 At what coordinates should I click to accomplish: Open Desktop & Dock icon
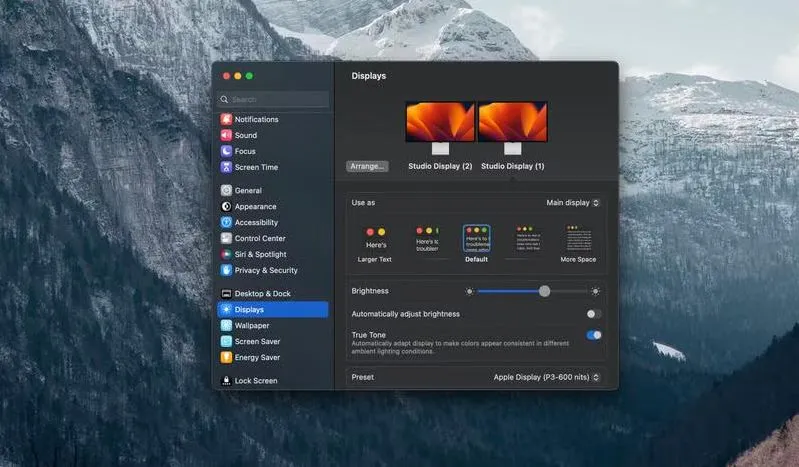point(226,294)
